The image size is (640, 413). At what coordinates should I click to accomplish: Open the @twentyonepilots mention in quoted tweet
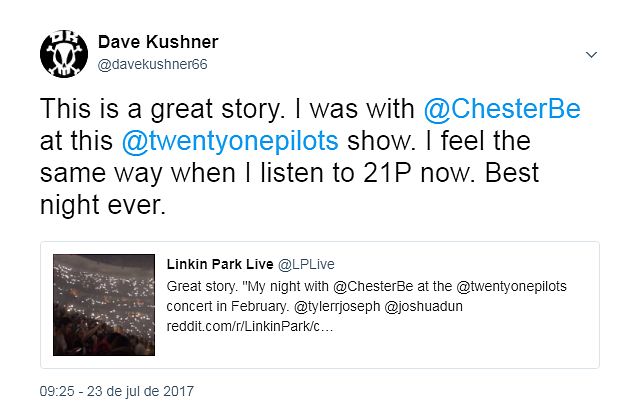click(x=511, y=286)
